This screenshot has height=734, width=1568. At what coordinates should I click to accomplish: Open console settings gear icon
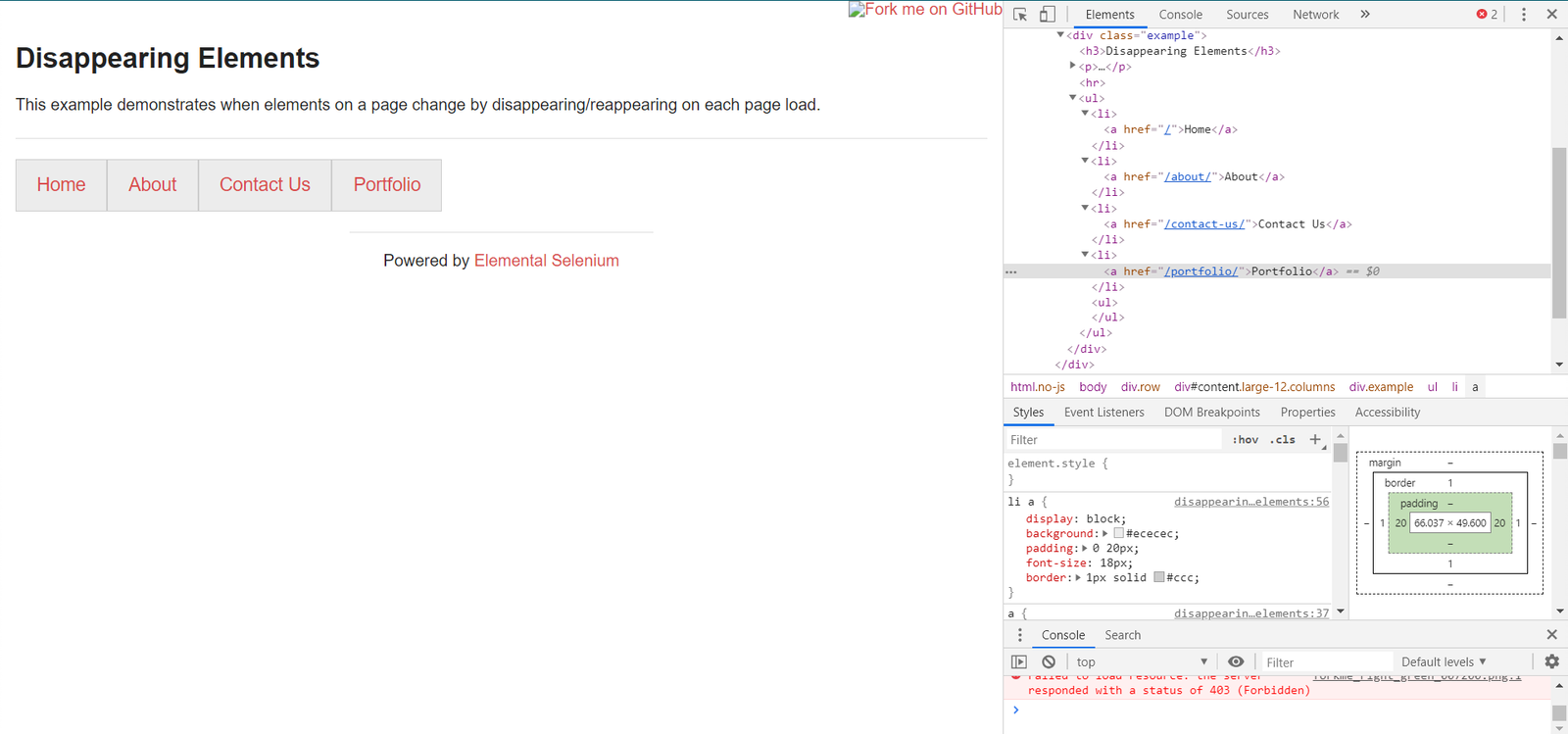tap(1551, 662)
